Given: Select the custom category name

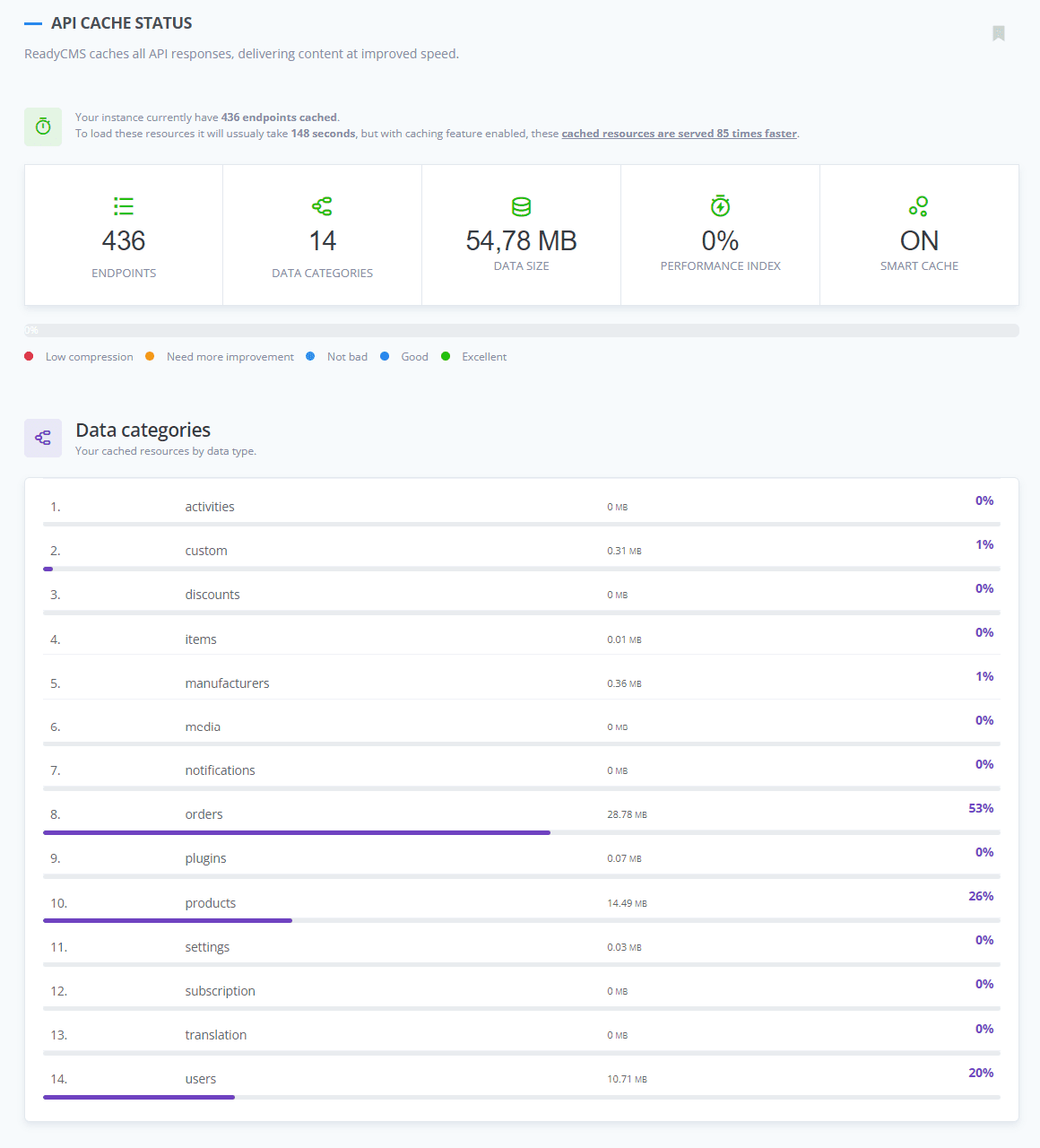Looking at the screenshot, I should pyautogui.click(x=206, y=551).
